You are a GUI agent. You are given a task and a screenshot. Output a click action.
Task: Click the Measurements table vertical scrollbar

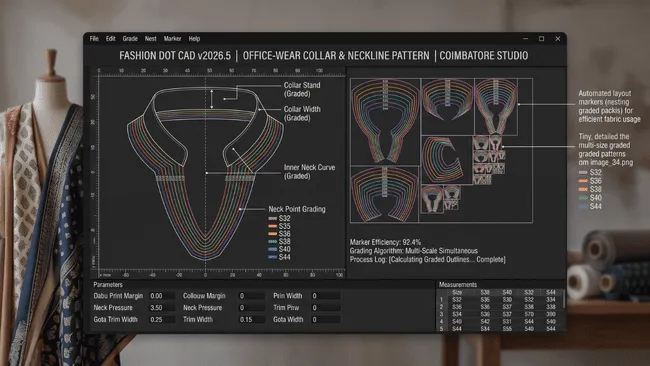[564, 299]
